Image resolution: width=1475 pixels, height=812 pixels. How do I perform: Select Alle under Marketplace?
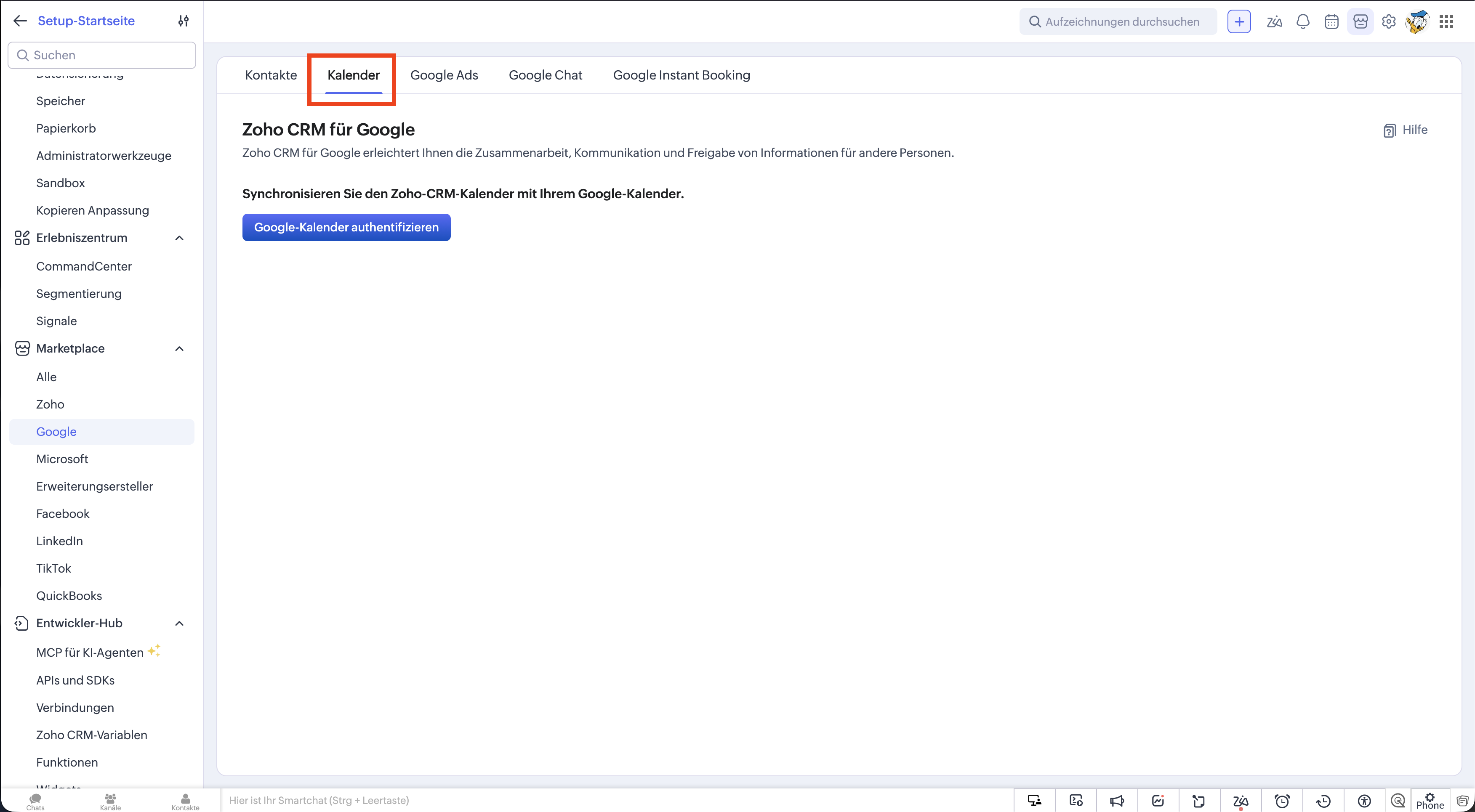pos(46,378)
